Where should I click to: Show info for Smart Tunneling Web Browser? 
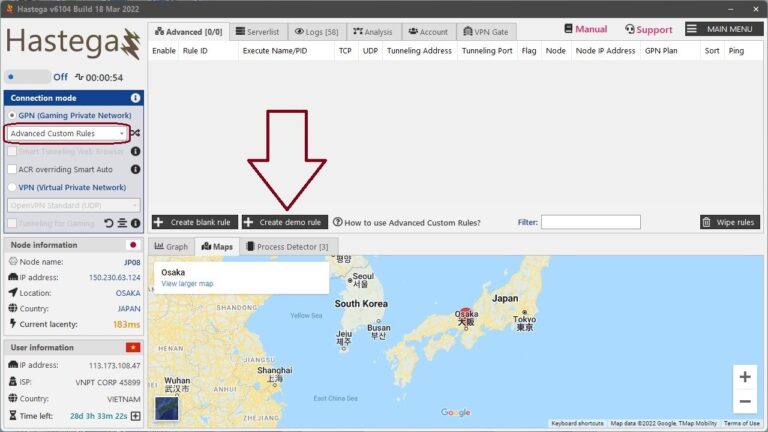click(x=136, y=151)
